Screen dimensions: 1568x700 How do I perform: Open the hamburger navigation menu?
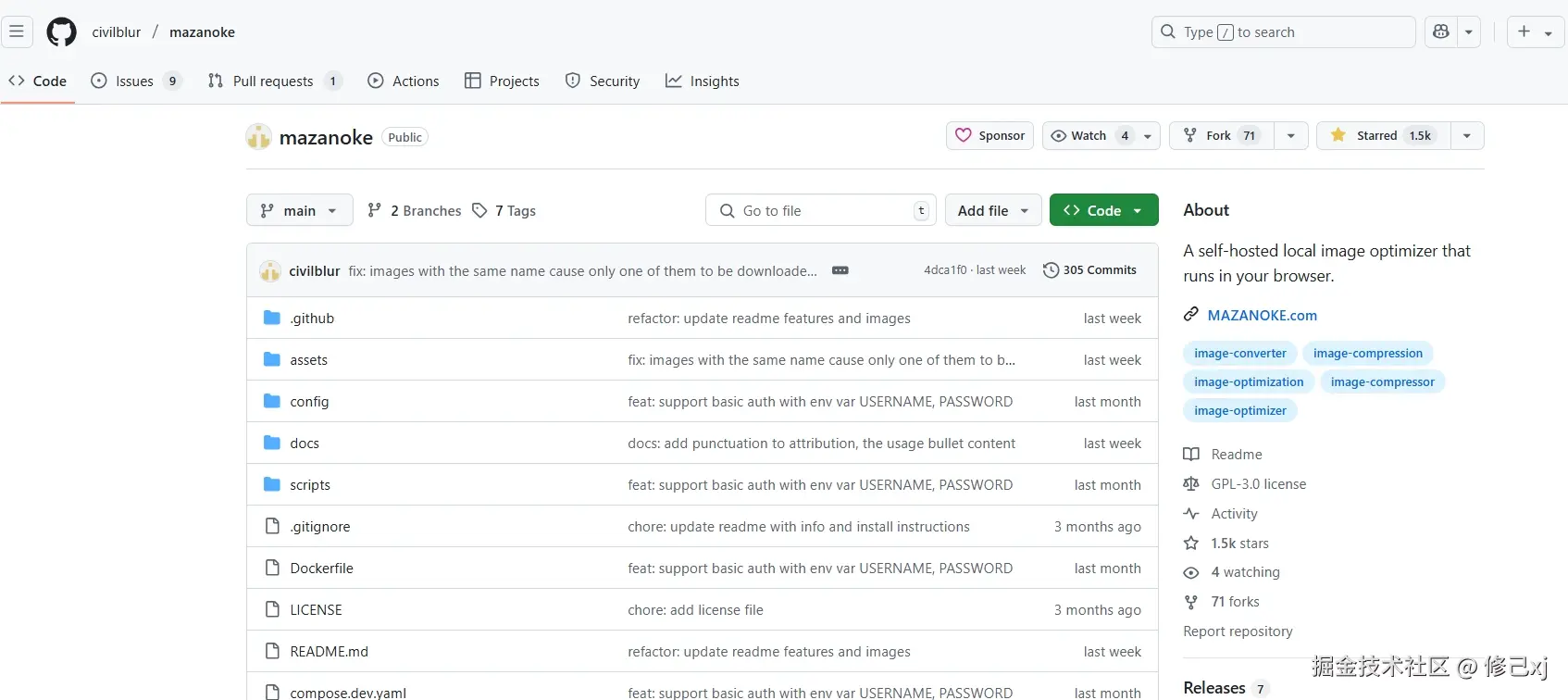click(x=17, y=31)
